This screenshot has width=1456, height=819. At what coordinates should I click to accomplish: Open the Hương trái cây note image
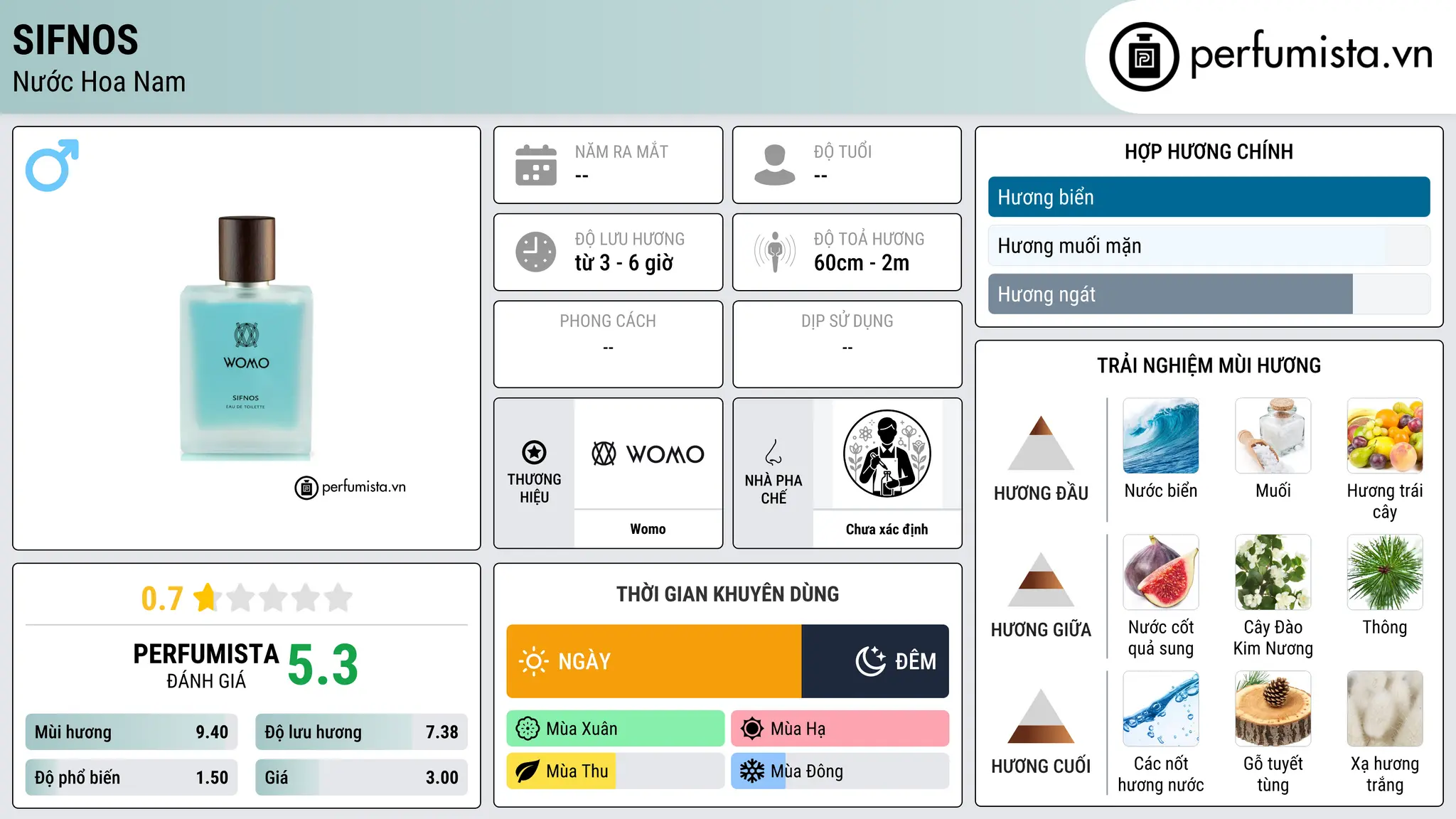pos(1385,436)
